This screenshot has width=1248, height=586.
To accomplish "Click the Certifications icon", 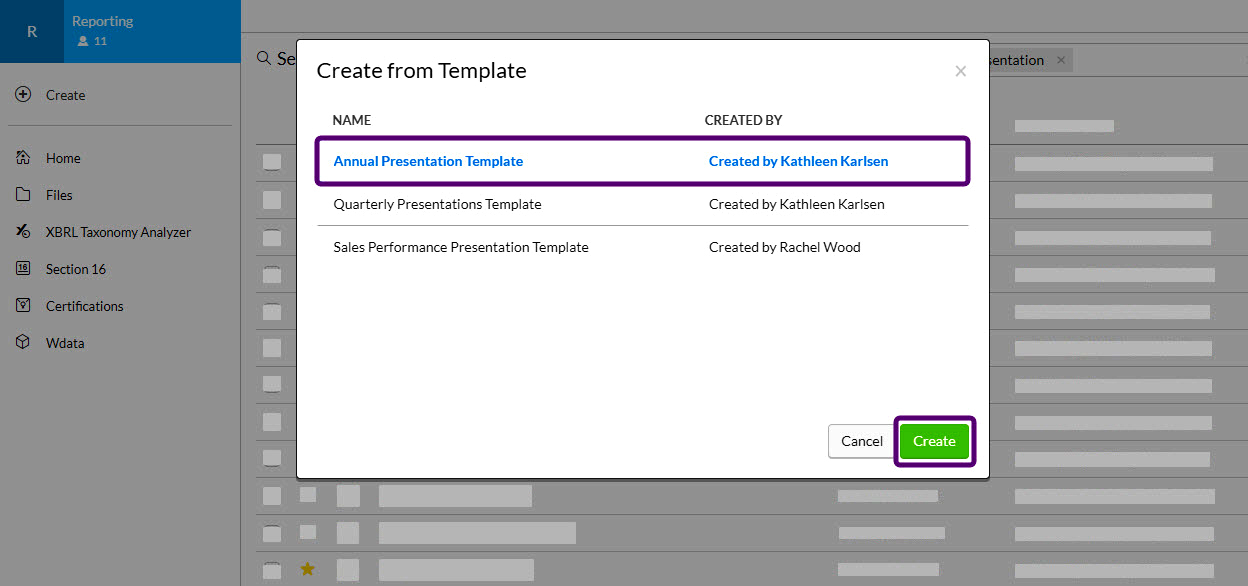I will click(23, 306).
